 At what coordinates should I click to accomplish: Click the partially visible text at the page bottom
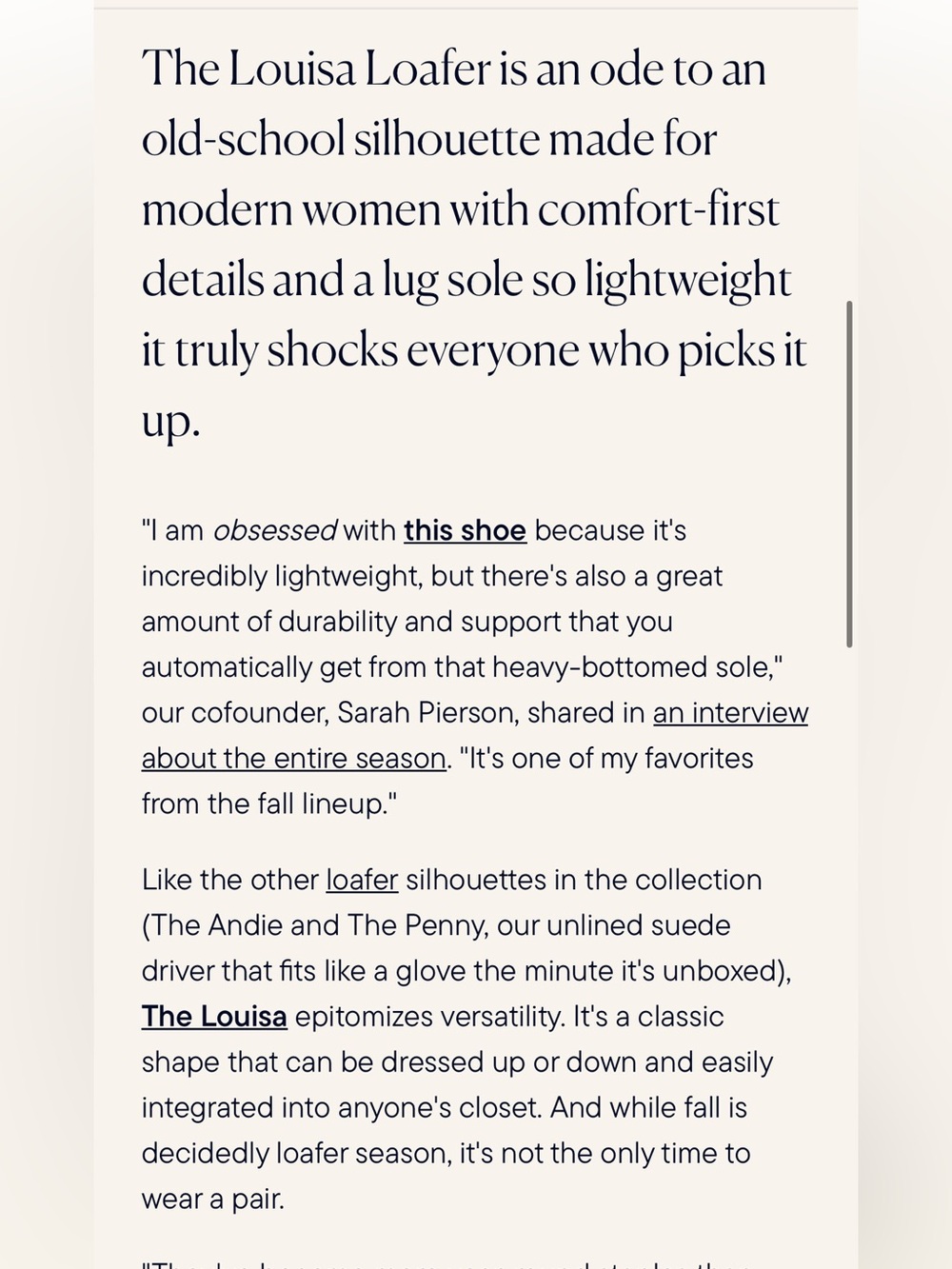[447, 1262]
